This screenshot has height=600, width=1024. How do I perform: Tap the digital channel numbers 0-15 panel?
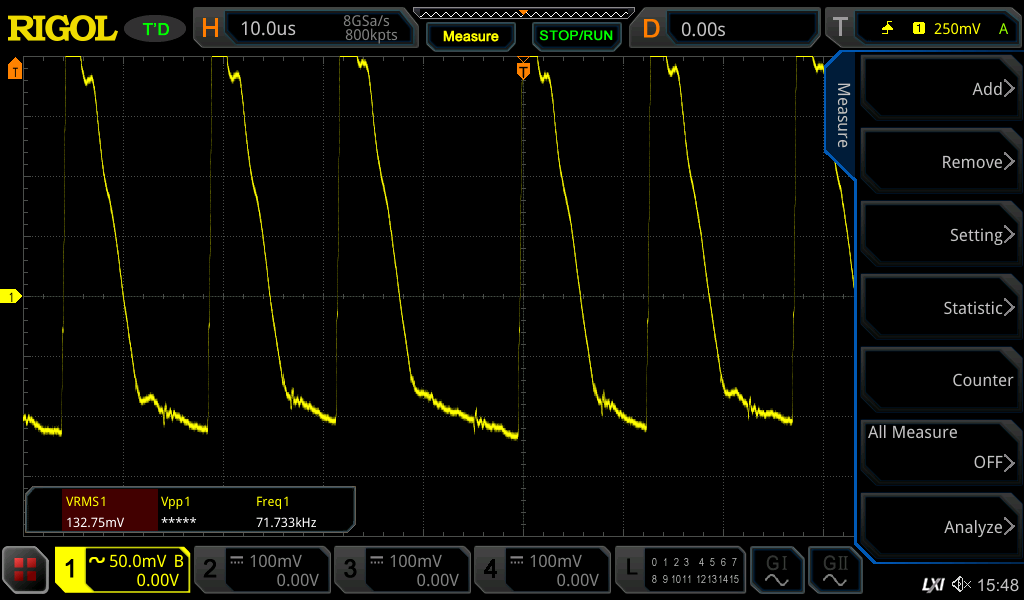coord(695,570)
